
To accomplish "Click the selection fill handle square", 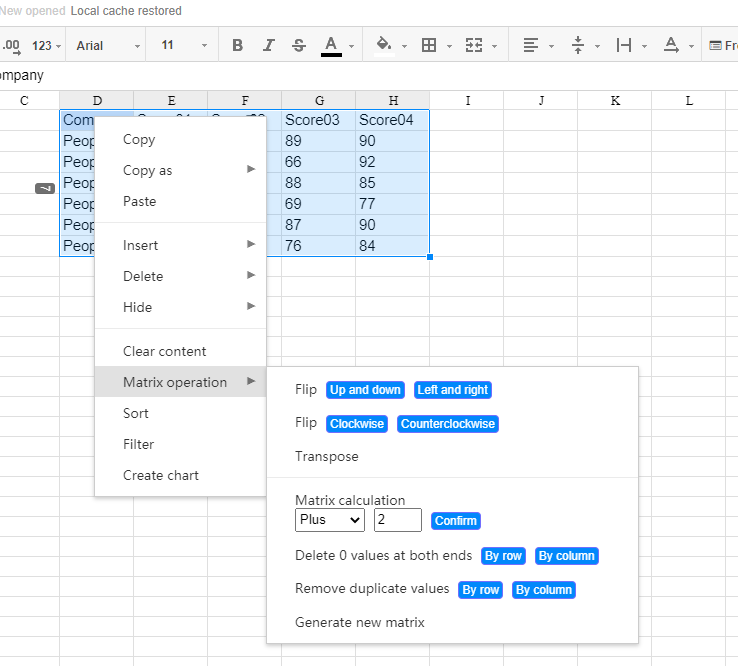I will pos(430,257).
